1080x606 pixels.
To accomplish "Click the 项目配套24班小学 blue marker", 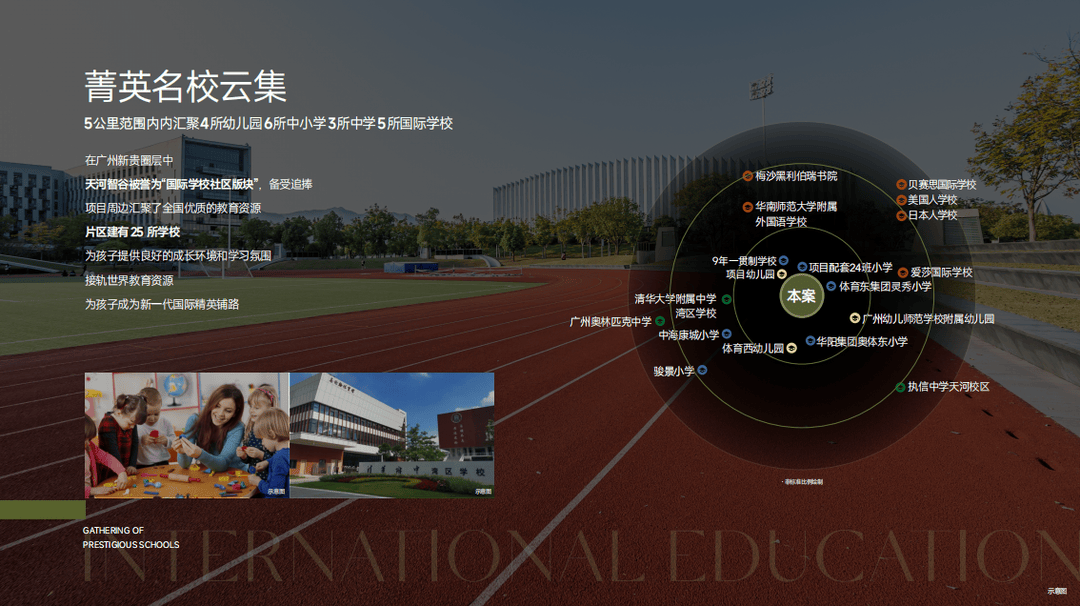I will coord(802,267).
